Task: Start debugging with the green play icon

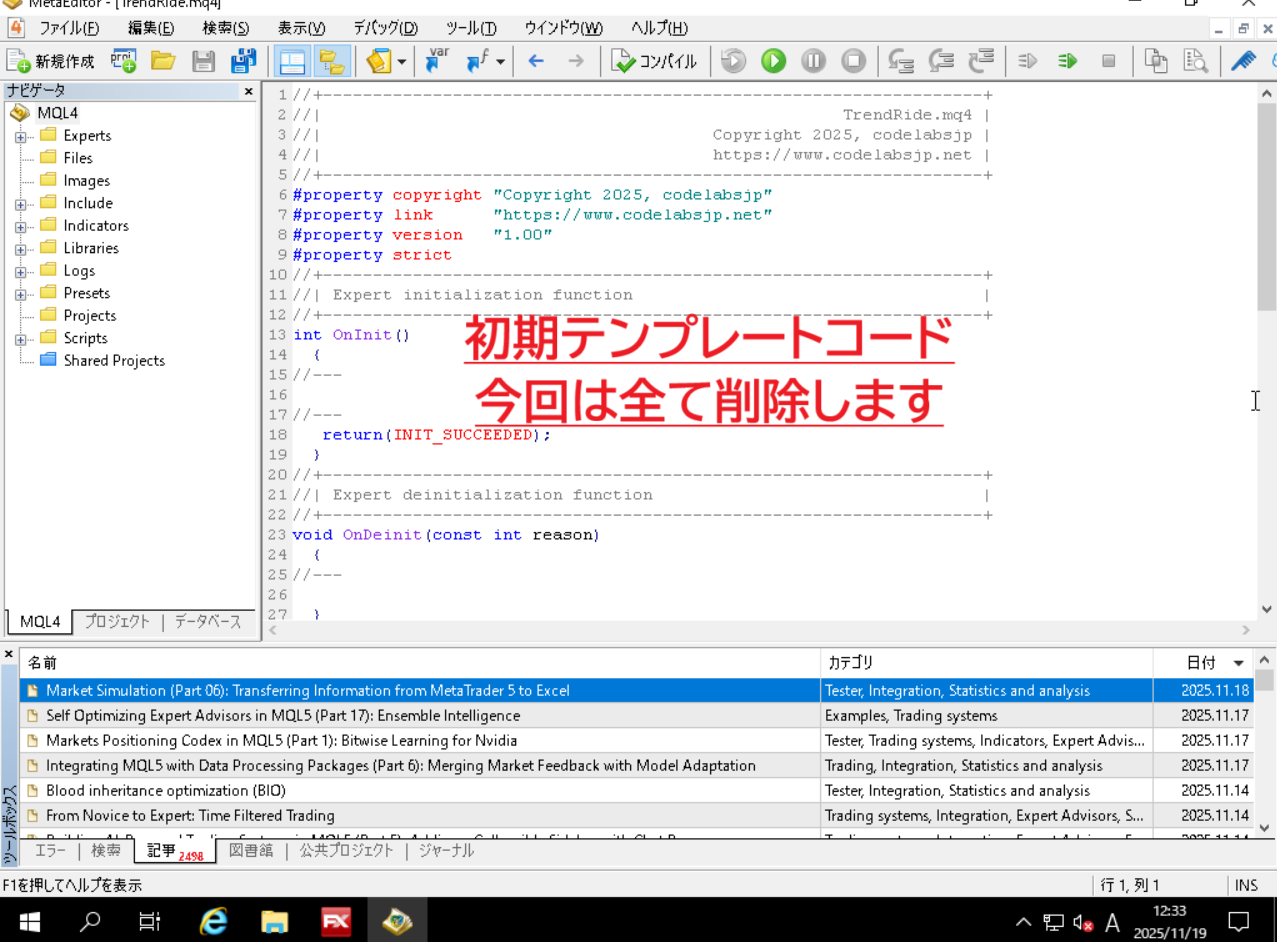Action: click(x=773, y=61)
